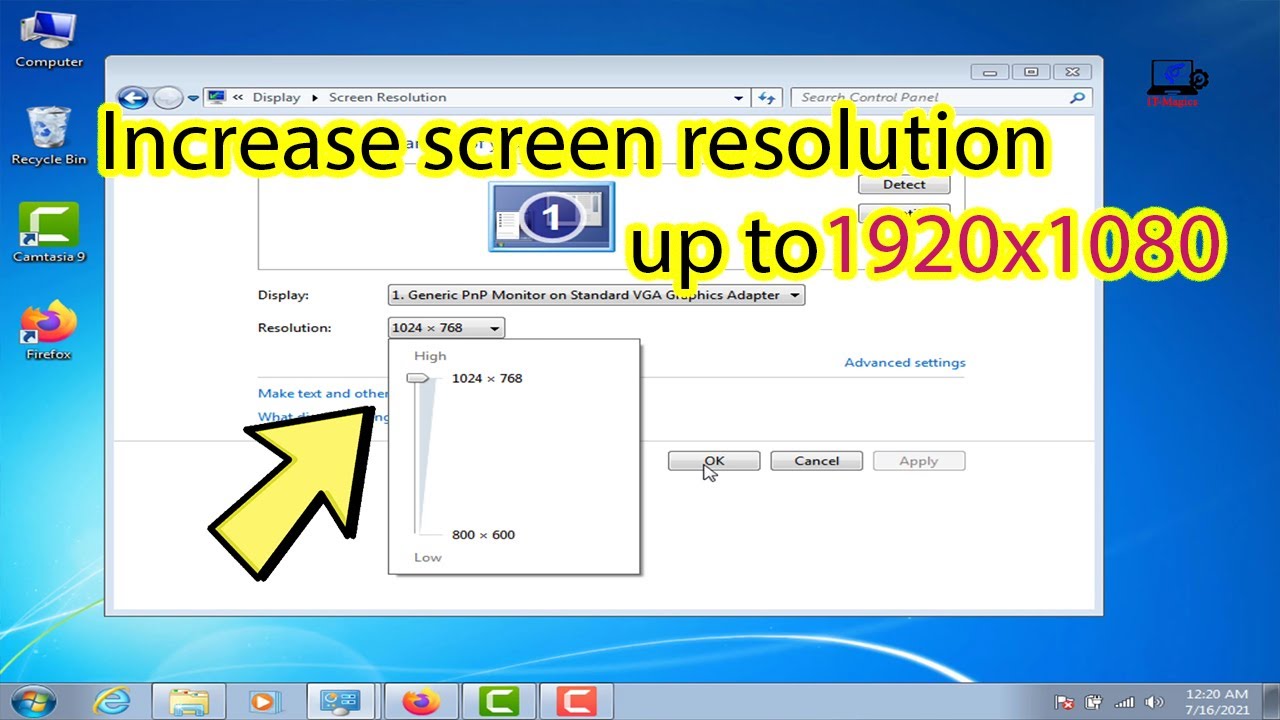The image size is (1280, 720).
Task: Click Screen Resolution breadcrumb item
Action: point(387,97)
